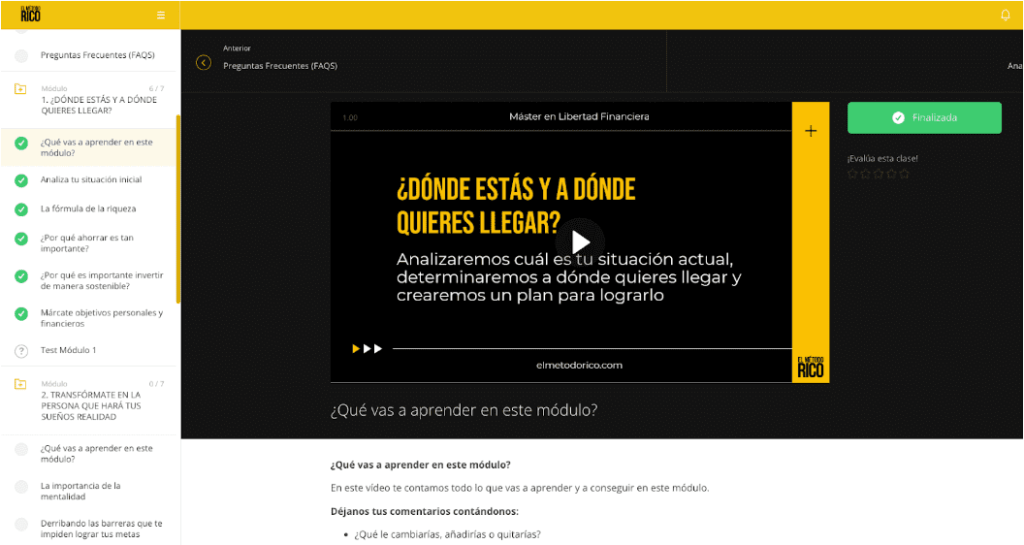Click 'elmetodorico.com' text in video

579,365
